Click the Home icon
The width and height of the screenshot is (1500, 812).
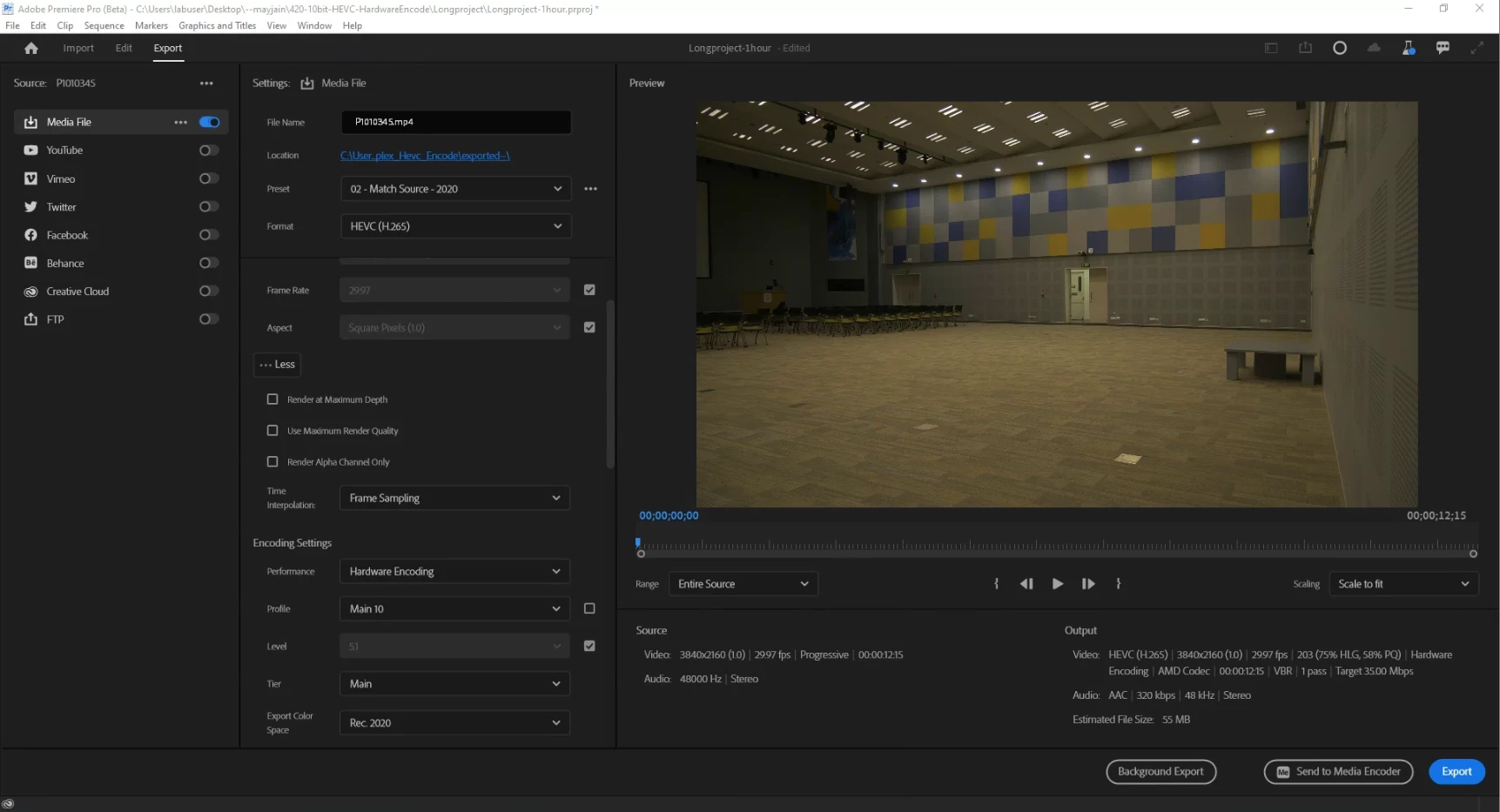(x=31, y=49)
